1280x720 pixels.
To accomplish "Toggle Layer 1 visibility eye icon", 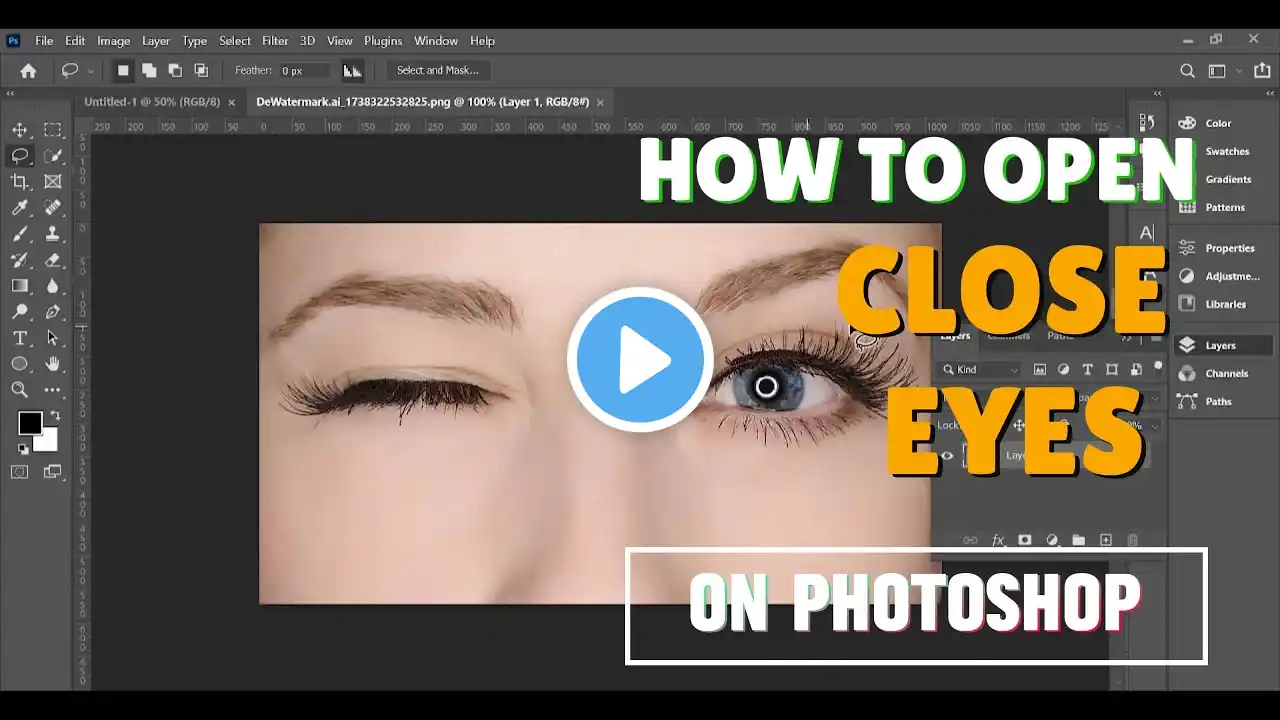I will (947, 456).
